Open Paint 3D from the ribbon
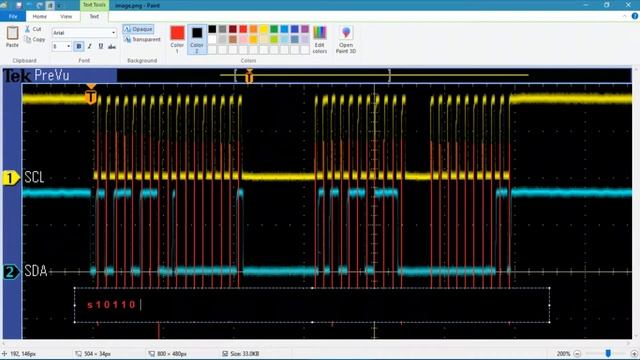The width and height of the screenshot is (640, 360). [346, 40]
